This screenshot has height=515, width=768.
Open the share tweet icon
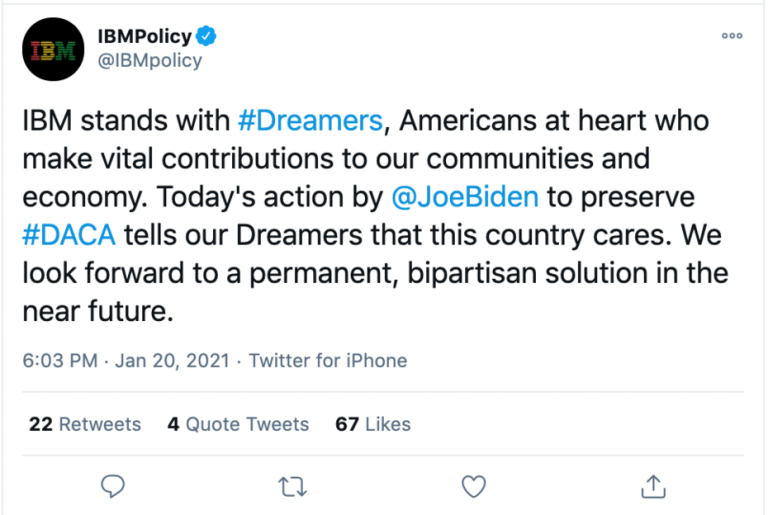point(652,486)
